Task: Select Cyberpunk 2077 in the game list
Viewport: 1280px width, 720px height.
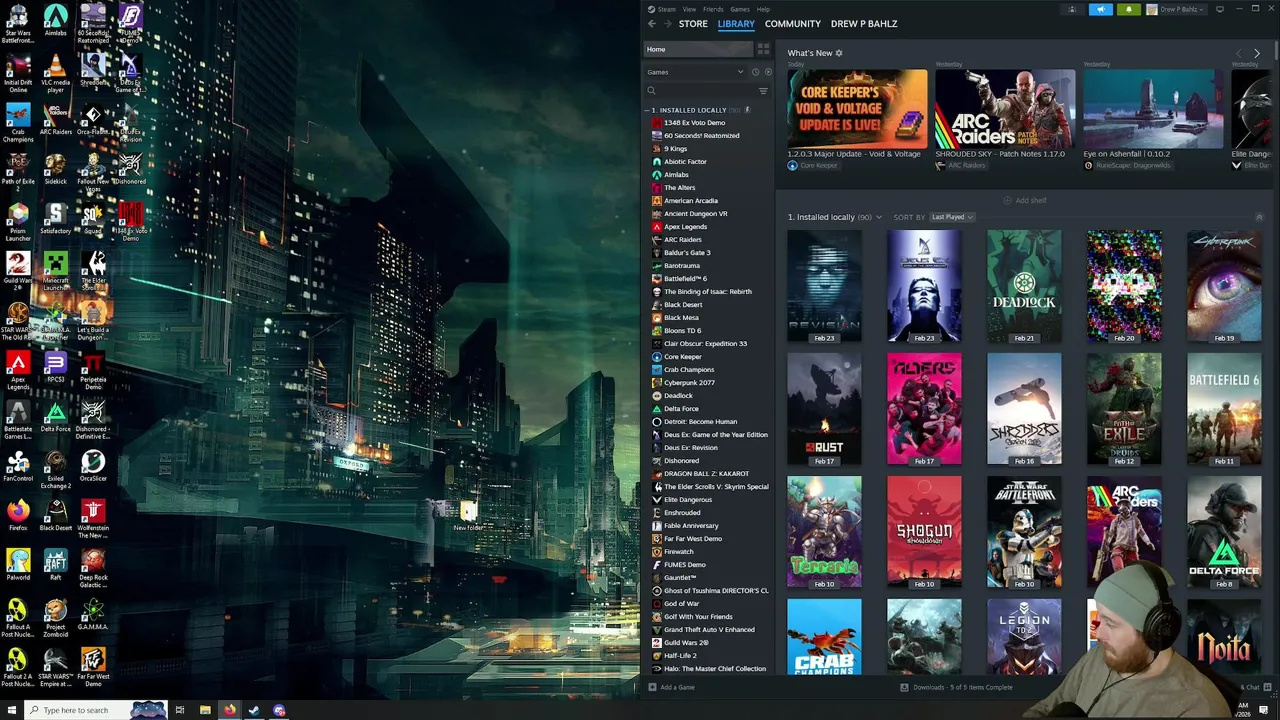Action: click(689, 383)
